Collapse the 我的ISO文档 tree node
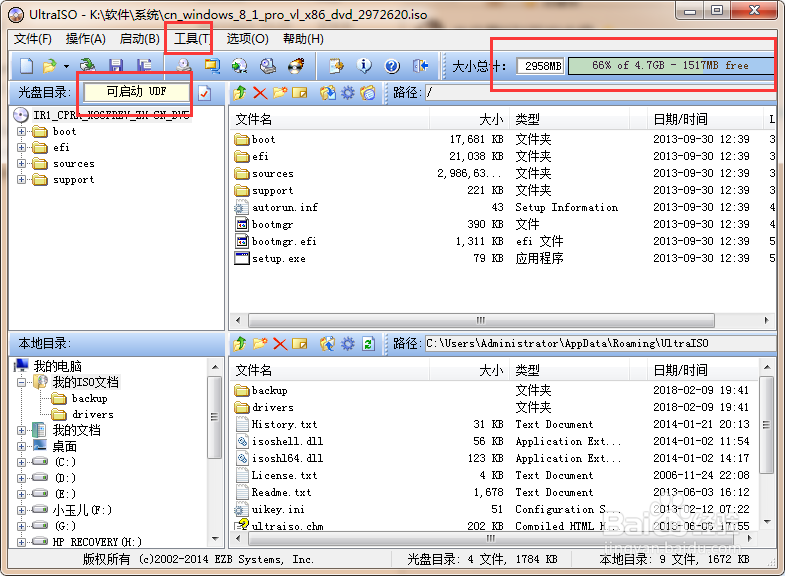 [x=21, y=382]
